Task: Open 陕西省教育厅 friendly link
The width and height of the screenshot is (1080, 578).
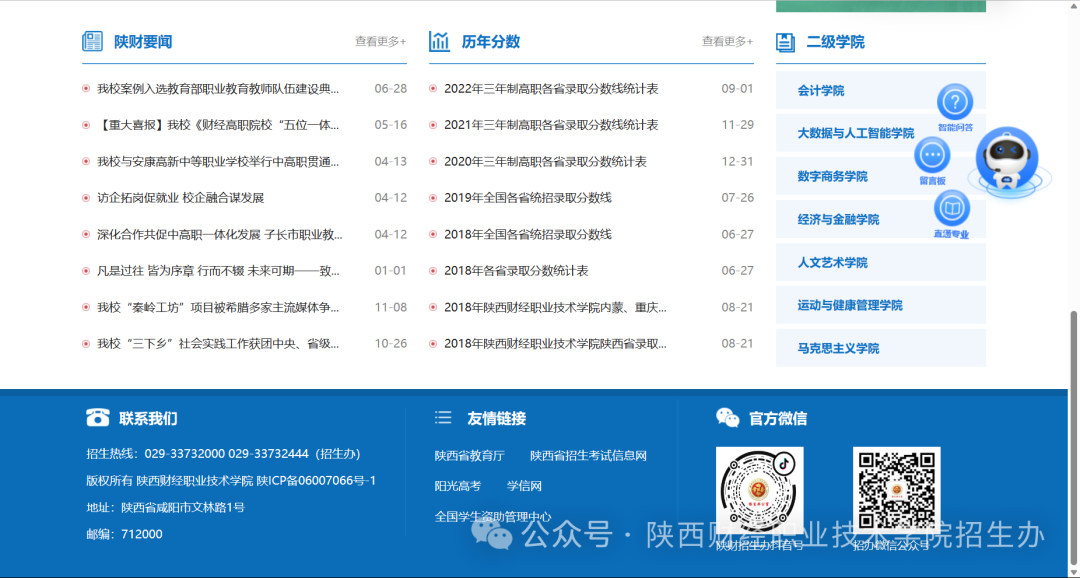Action: pos(469,456)
